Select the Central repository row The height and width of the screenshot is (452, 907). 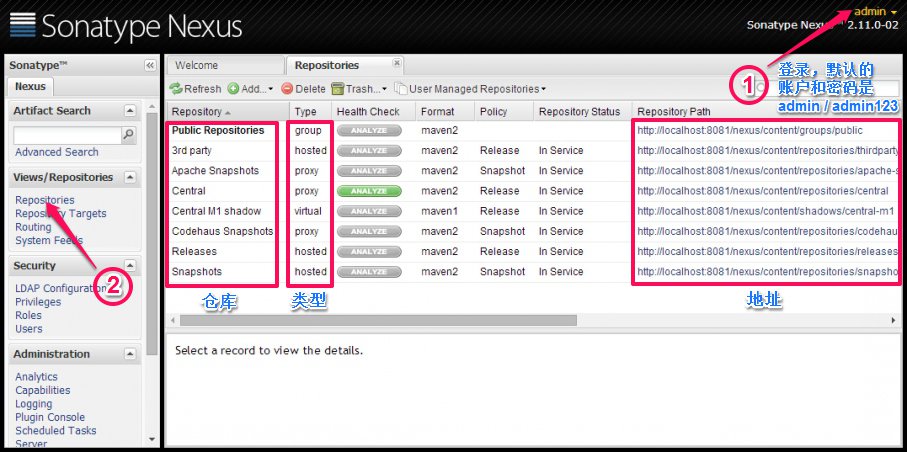point(534,191)
